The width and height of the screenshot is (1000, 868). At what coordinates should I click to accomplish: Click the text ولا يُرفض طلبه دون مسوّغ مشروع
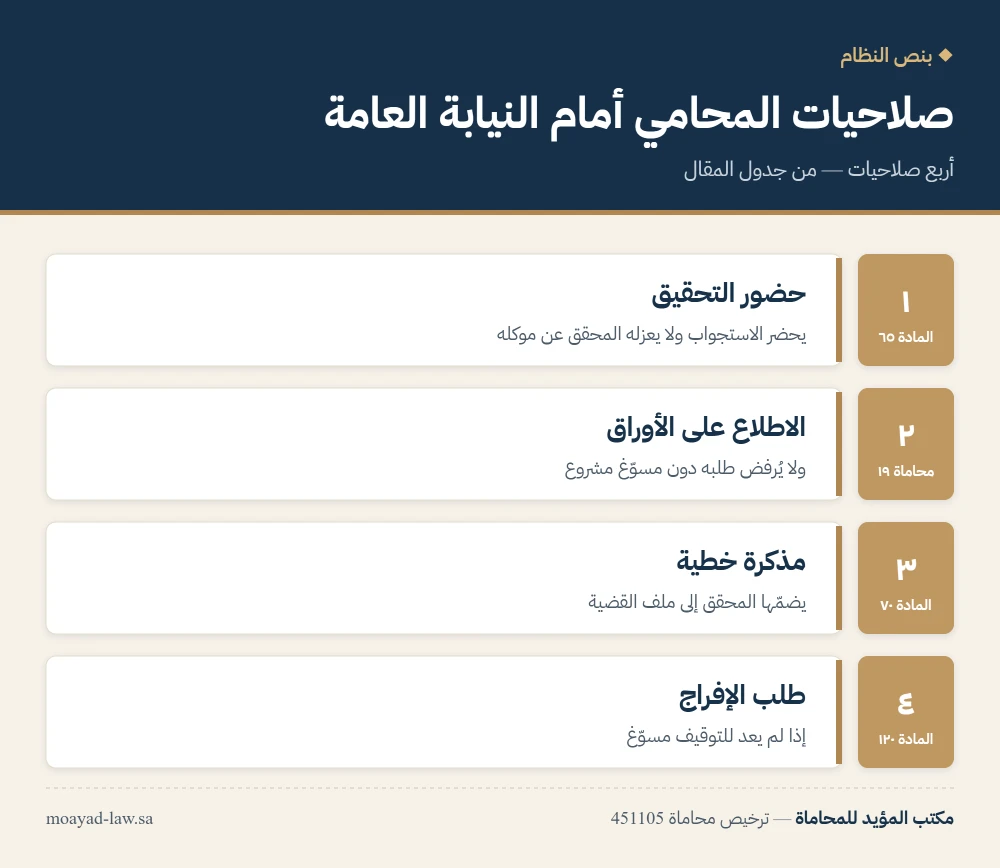(x=685, y=469)
